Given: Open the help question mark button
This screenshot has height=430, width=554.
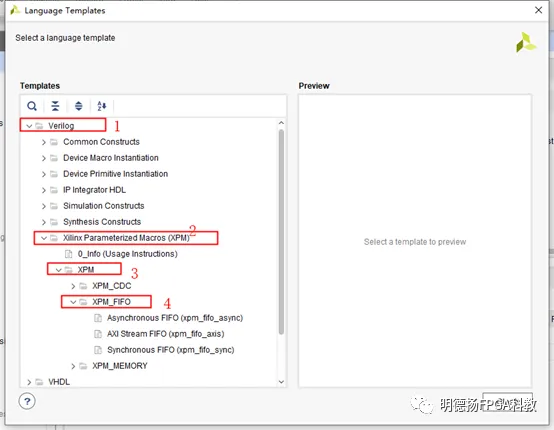Looking at the screenshot, I should click(27, 401).
